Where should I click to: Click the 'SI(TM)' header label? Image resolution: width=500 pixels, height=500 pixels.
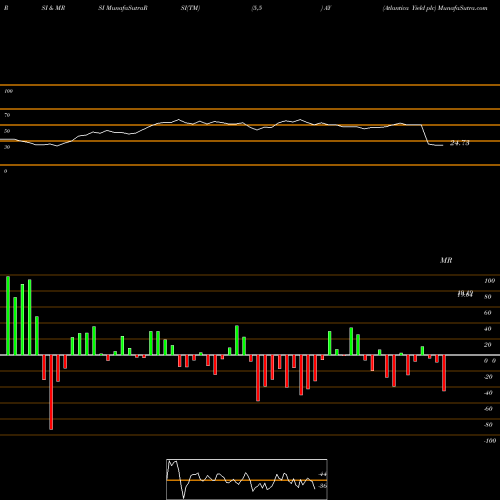point(190,8)
